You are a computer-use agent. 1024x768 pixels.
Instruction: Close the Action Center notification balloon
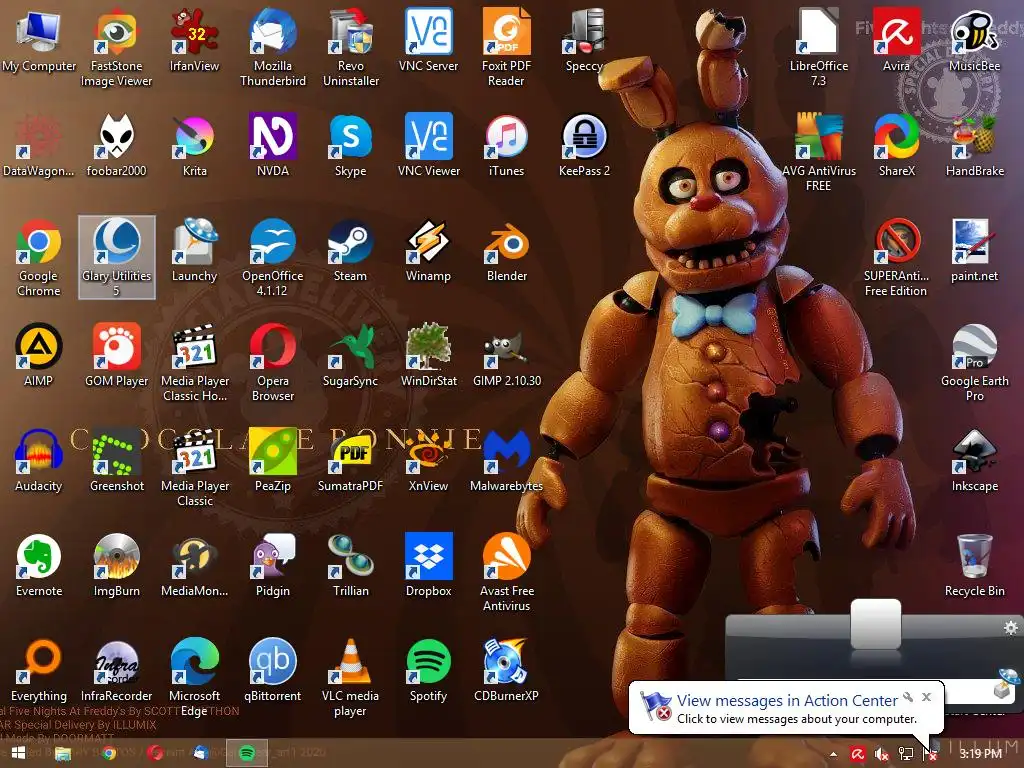click(926, 697)
